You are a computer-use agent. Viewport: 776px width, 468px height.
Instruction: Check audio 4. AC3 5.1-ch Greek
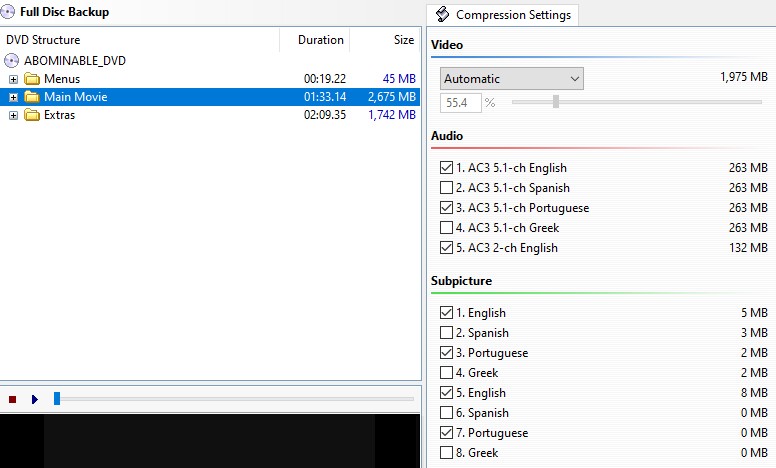point(446,228)
